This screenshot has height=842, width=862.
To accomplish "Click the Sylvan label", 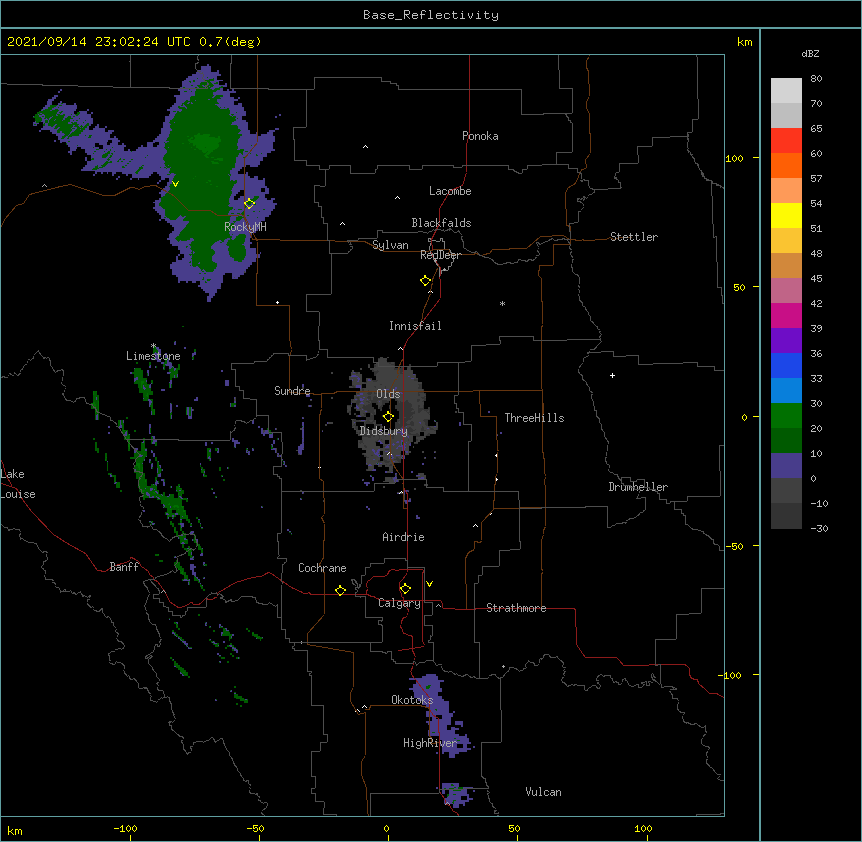I will point(390,245).
